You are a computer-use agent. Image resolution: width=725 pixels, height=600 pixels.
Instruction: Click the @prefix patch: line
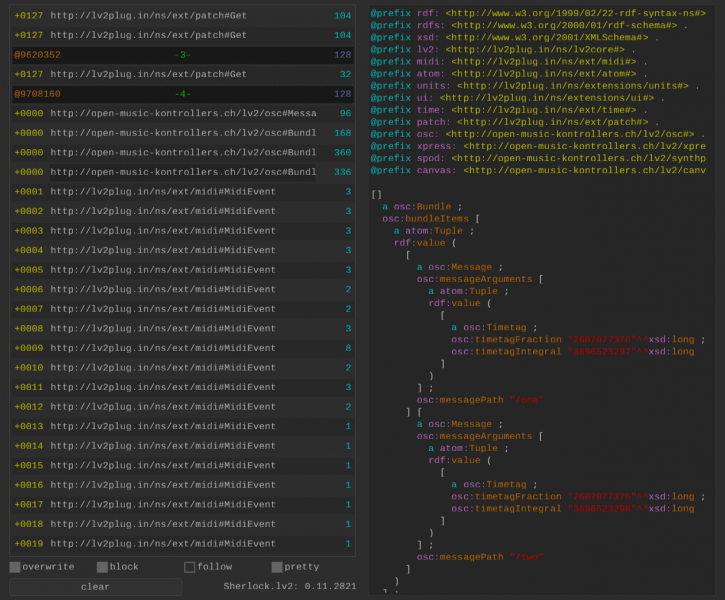[x=515, y=122]
